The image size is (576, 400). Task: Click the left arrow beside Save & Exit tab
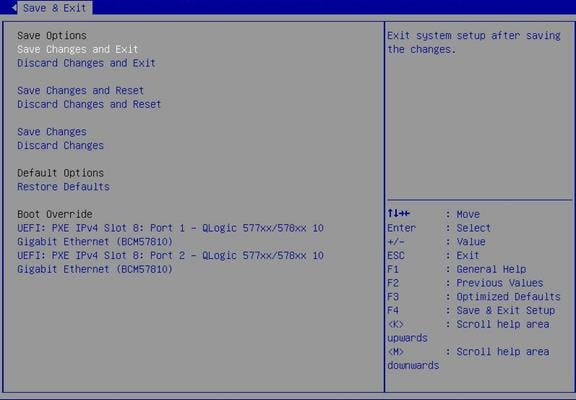click(14, 7)
